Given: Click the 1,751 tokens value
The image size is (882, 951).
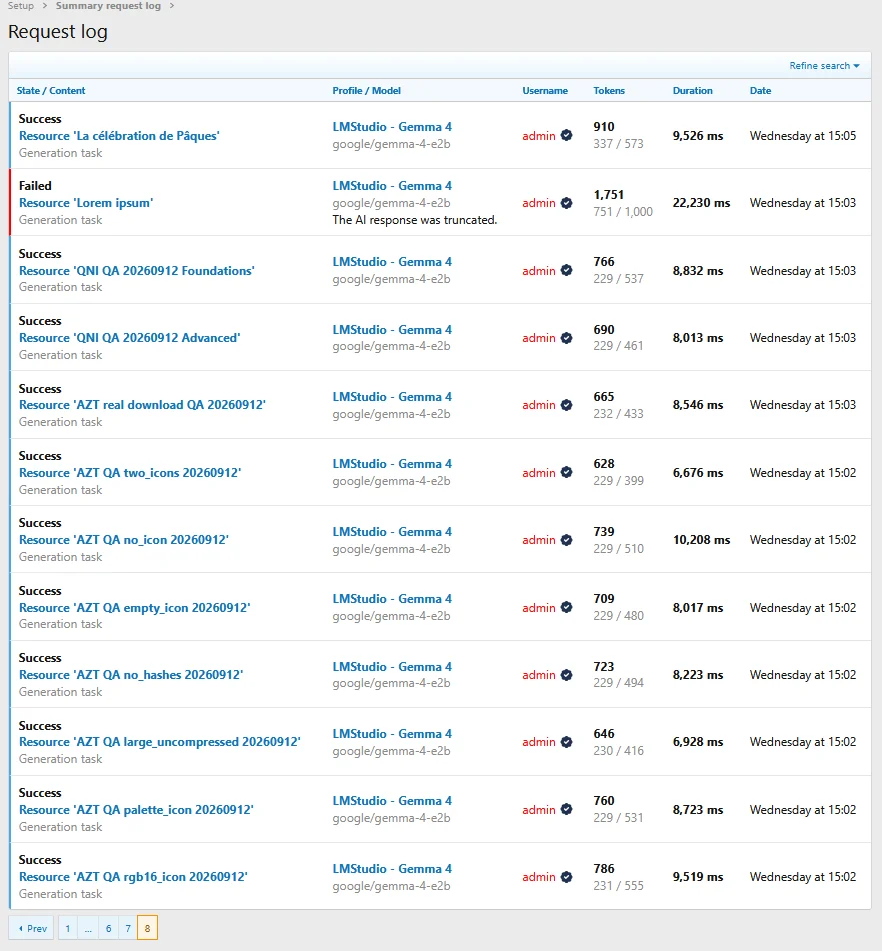Looking at the screenshot, I should pyautogui.click(x=608, y=195).
